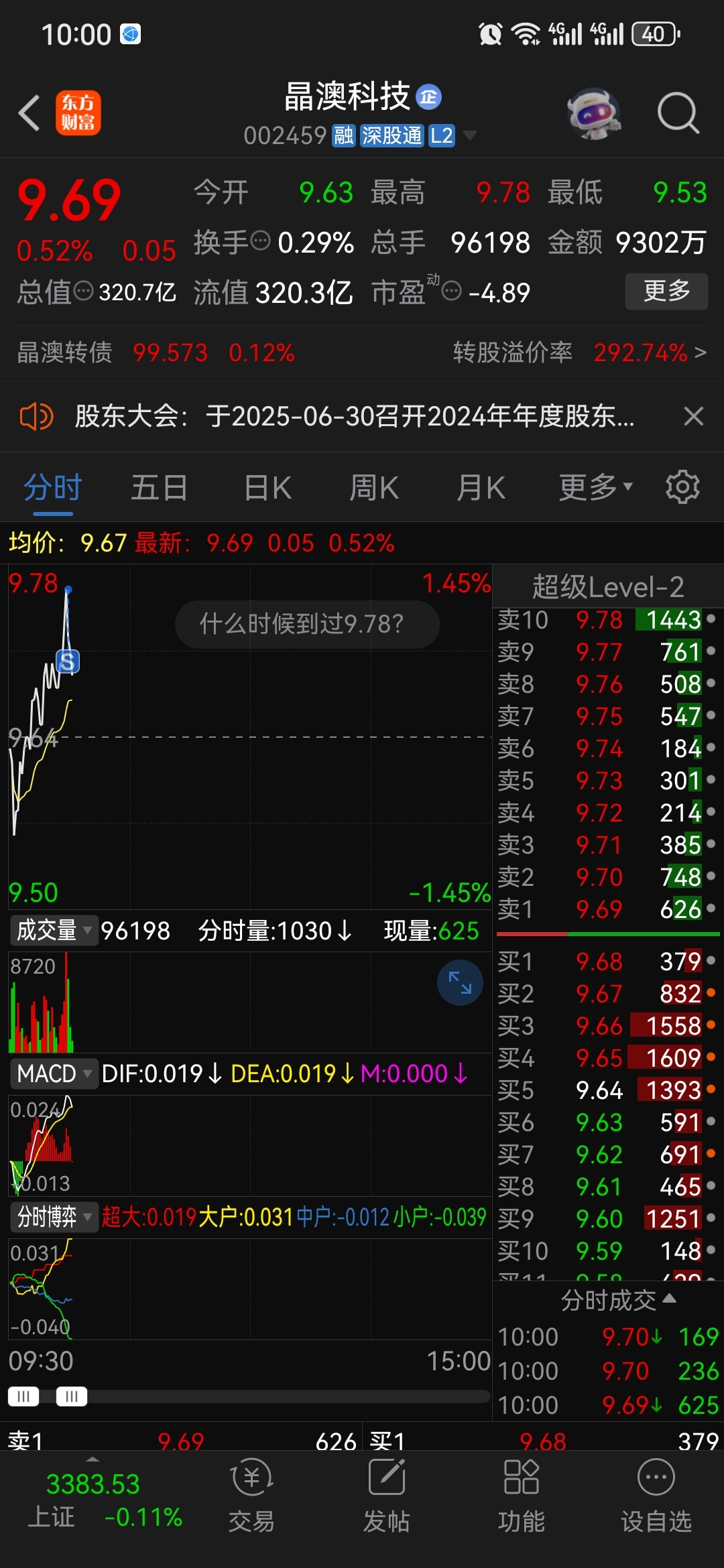This screenshot has height=1568, width=724.
Task: Switch to the 五日 tab
Action: (x=160, y=488)
